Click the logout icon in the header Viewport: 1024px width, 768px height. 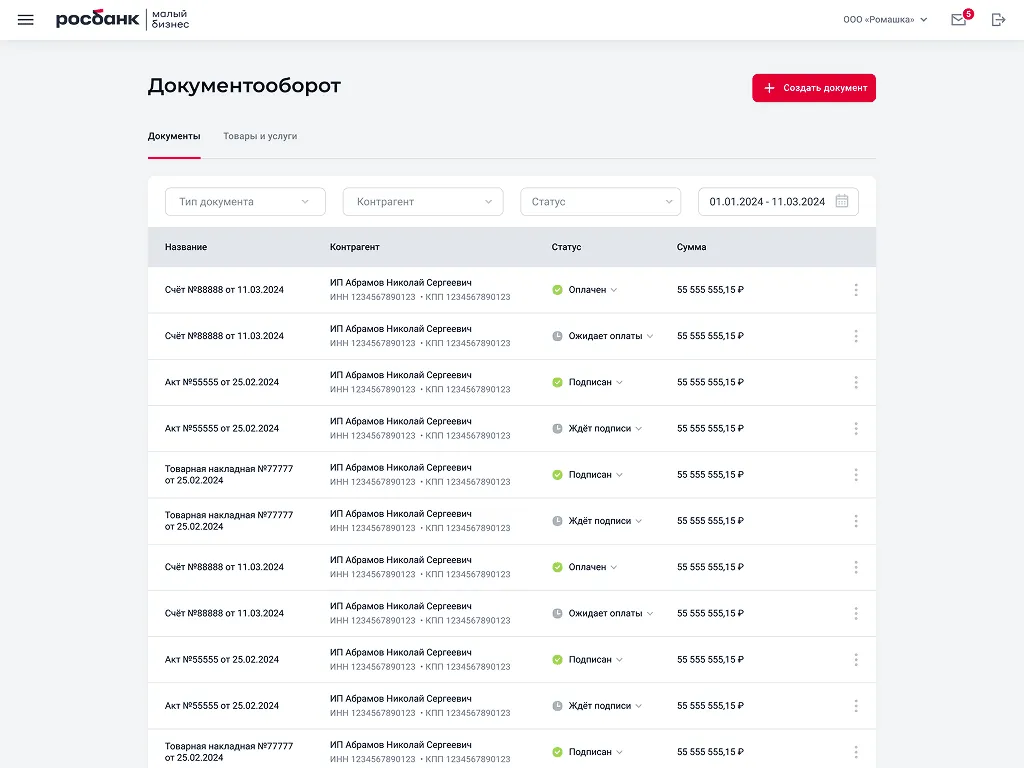pos(999,20)
